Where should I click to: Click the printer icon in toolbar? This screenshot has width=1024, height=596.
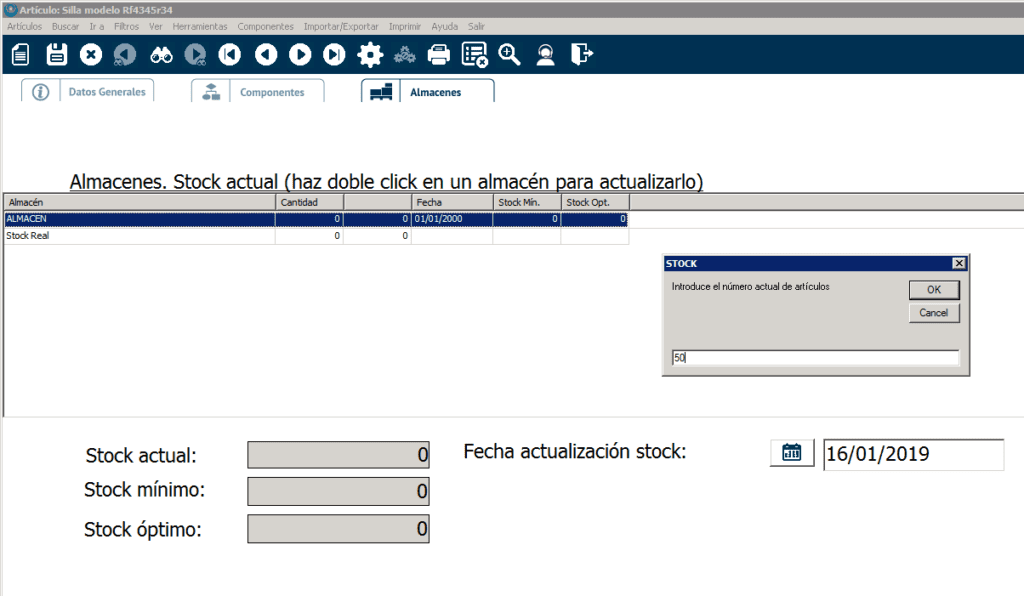click(439, 55)
